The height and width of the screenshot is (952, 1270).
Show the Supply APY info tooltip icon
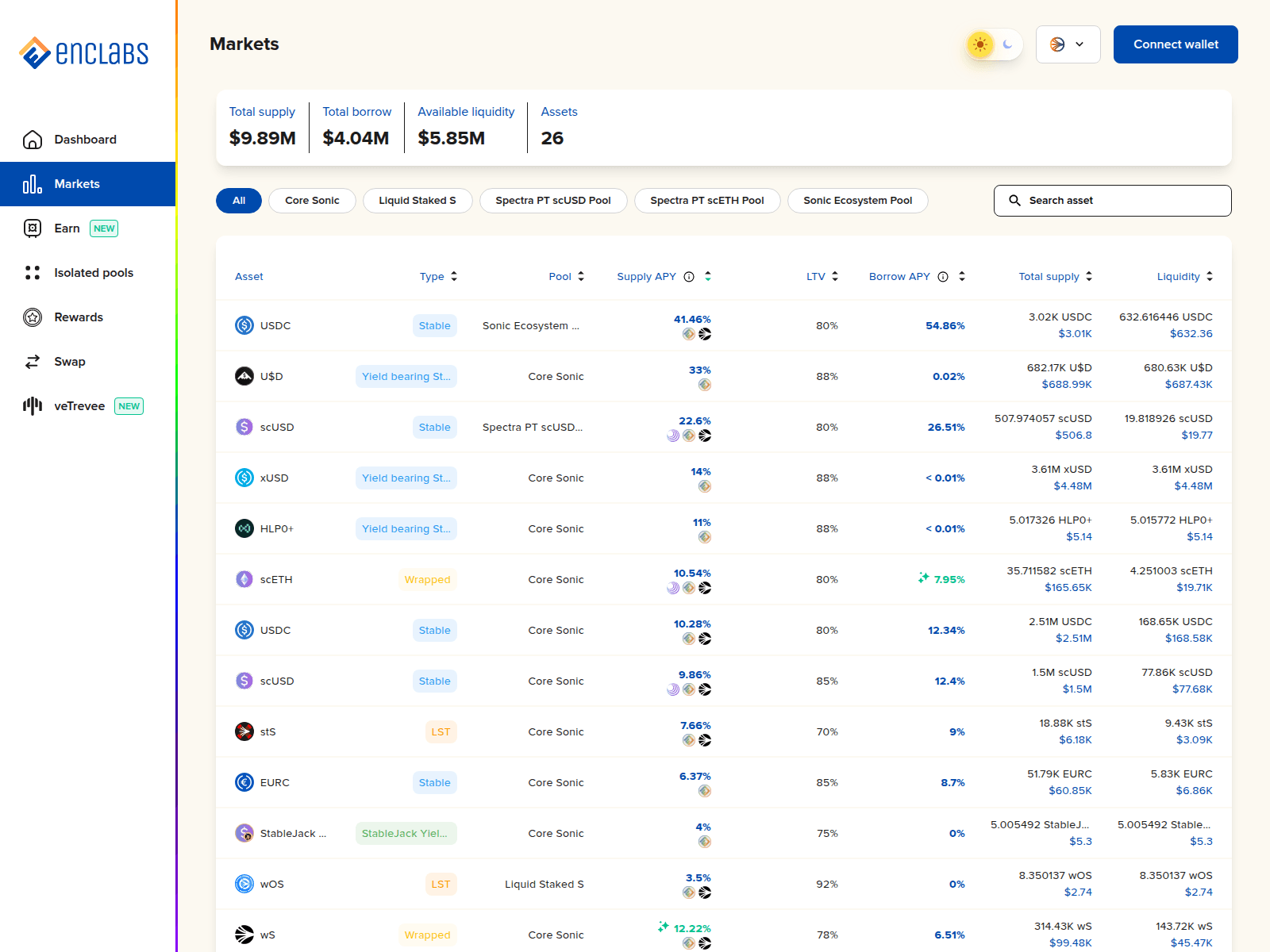pos(689,277)
